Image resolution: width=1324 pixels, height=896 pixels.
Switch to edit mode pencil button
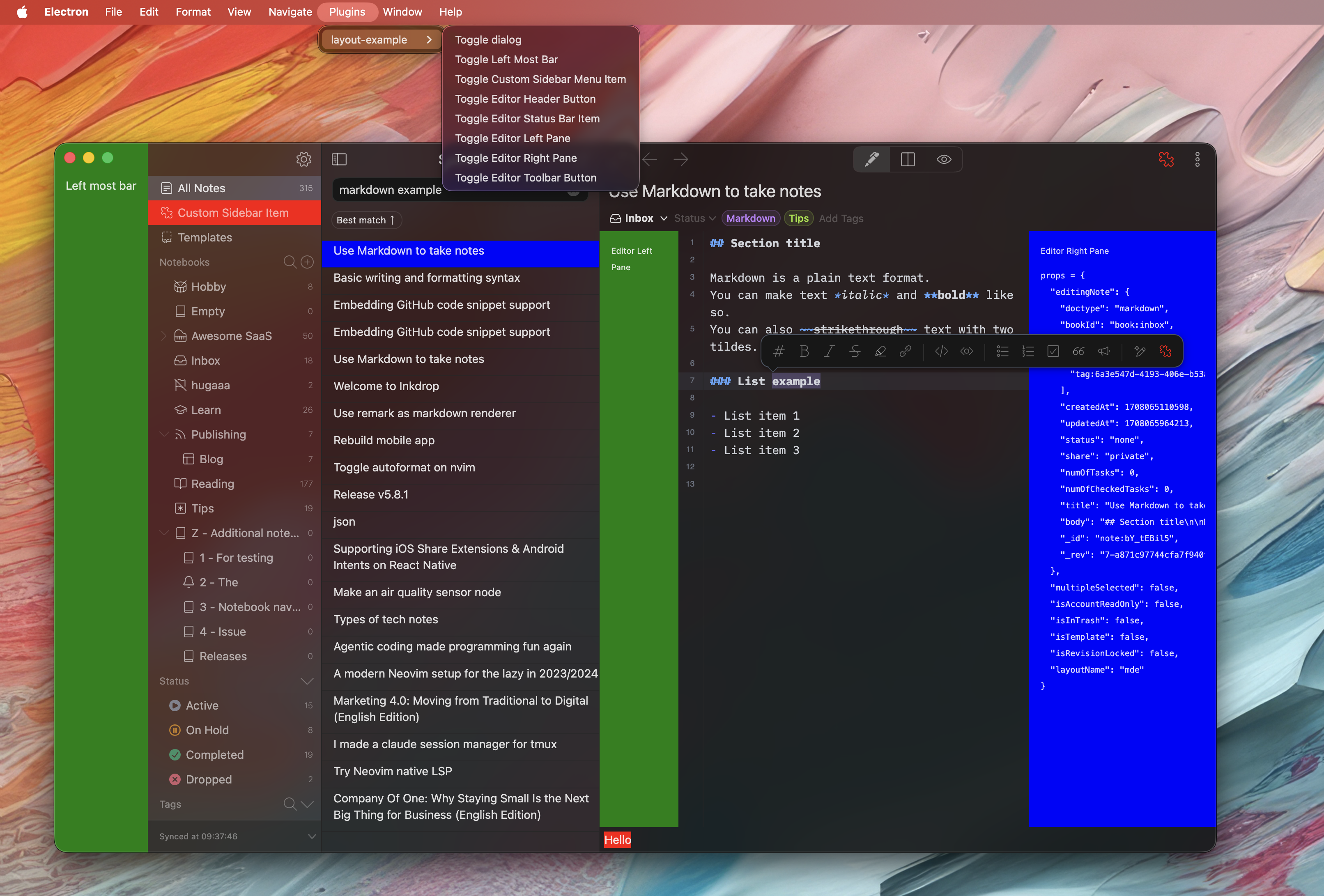coord(871,159)
